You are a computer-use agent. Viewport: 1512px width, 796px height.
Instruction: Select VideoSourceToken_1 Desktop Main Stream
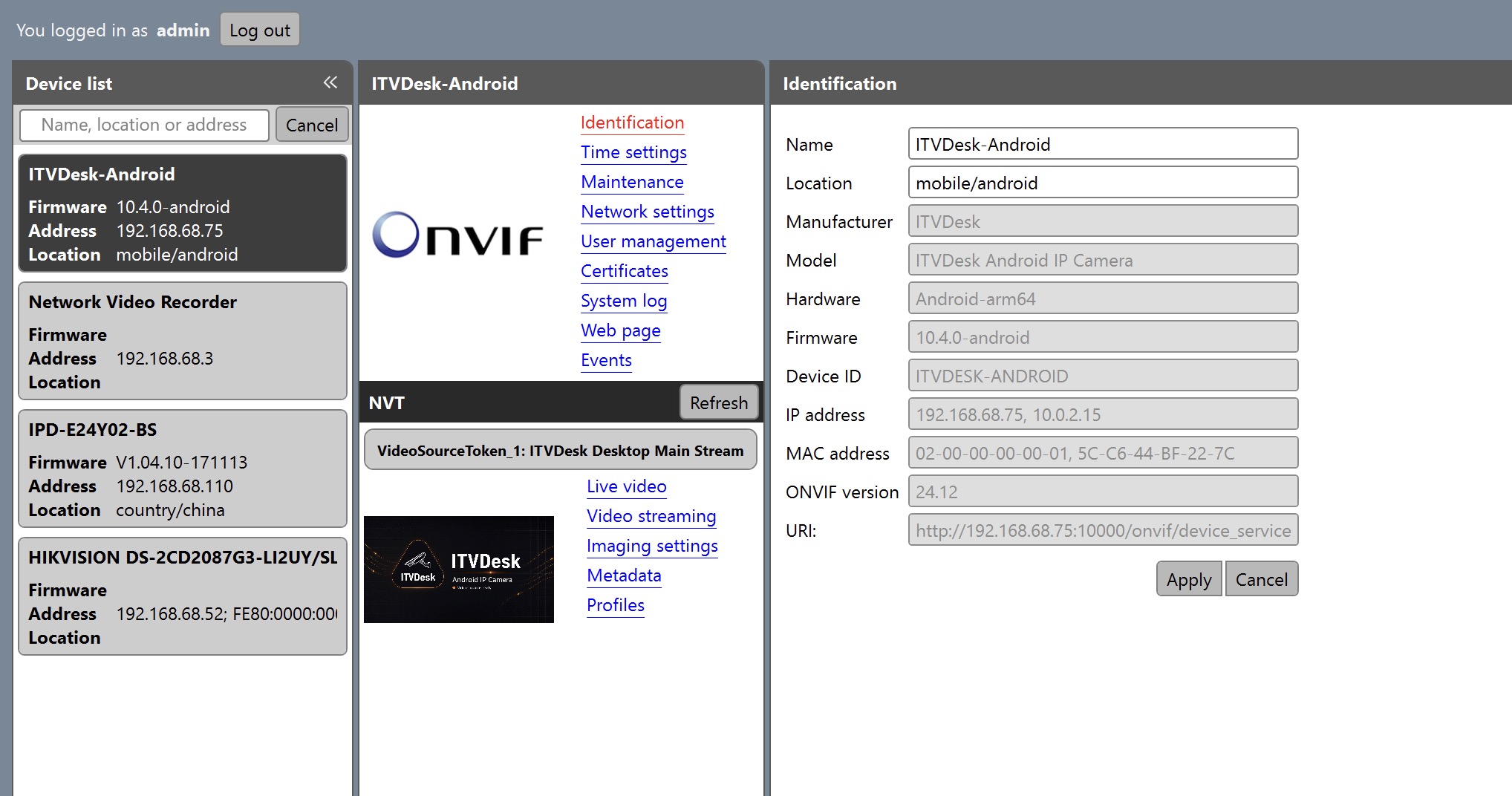[x=561, y=450]
